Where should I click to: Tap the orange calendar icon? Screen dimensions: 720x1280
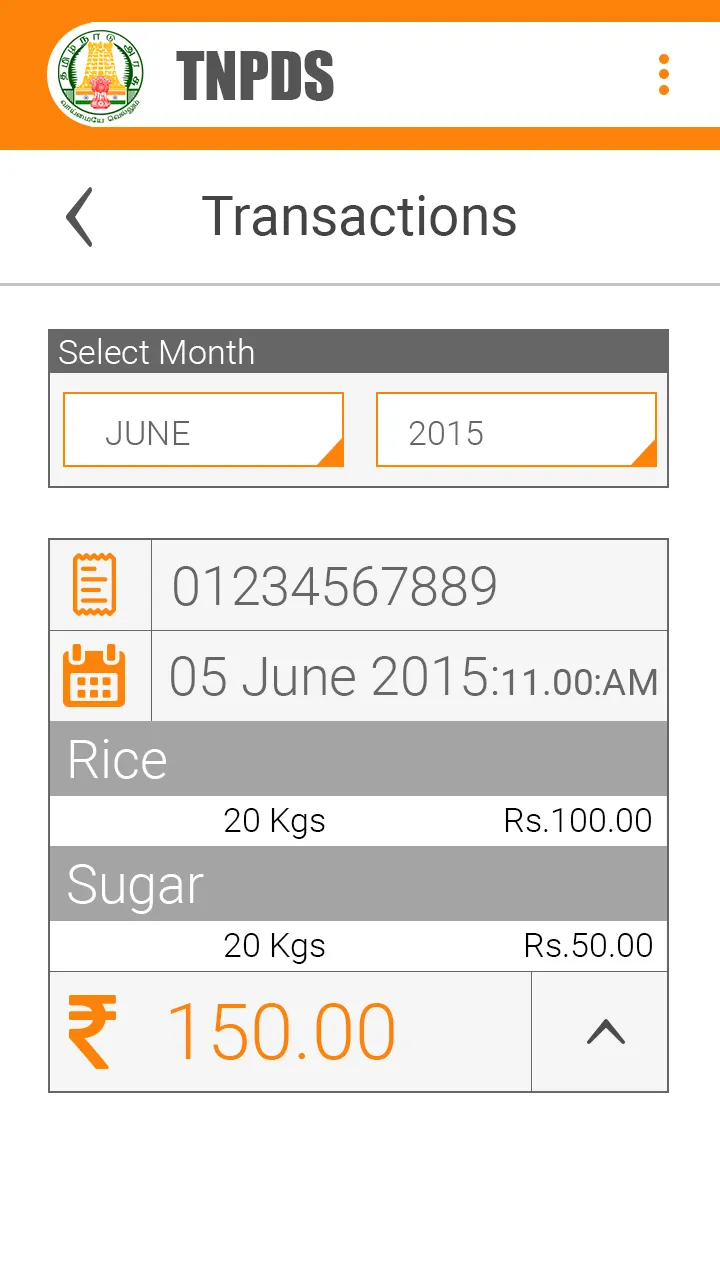[95, 676]
